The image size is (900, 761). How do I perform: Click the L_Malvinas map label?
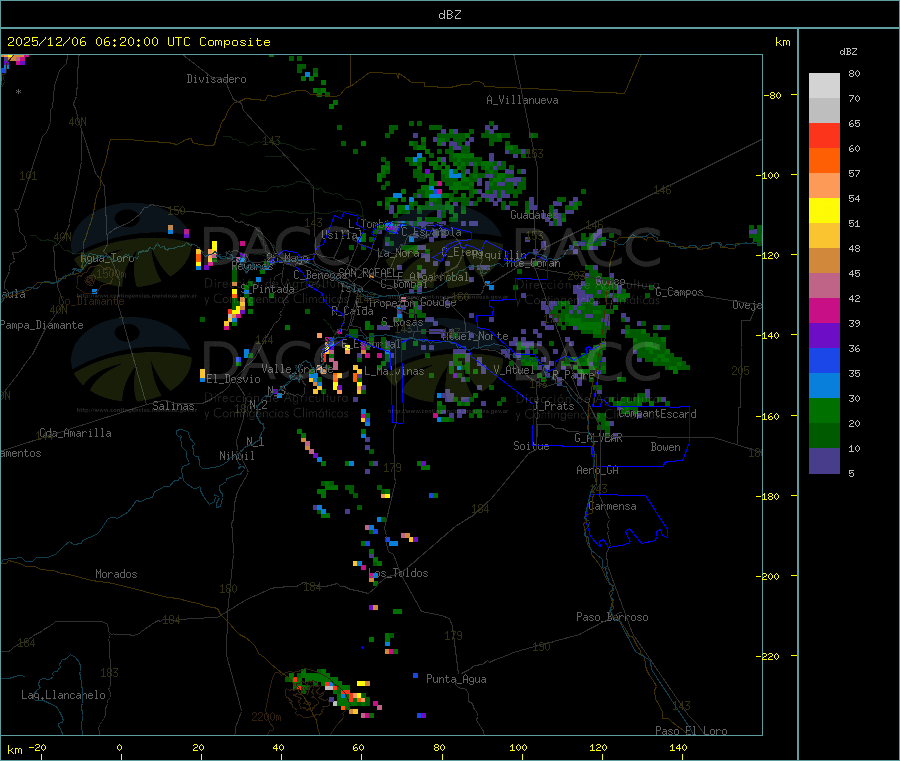pos(394,371)
